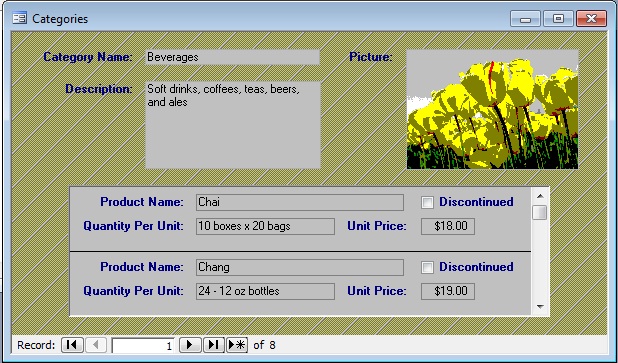This screenshot has height=363, width=618.
Task: Click the quantity field '24 - 12 oz bottles'
Action: [265, 291]
